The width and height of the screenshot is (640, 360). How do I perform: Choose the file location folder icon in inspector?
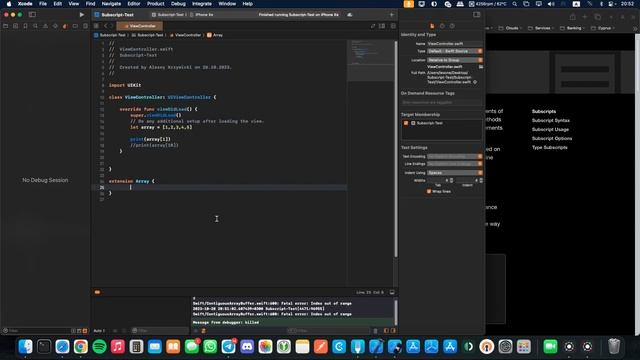point(481,67)
